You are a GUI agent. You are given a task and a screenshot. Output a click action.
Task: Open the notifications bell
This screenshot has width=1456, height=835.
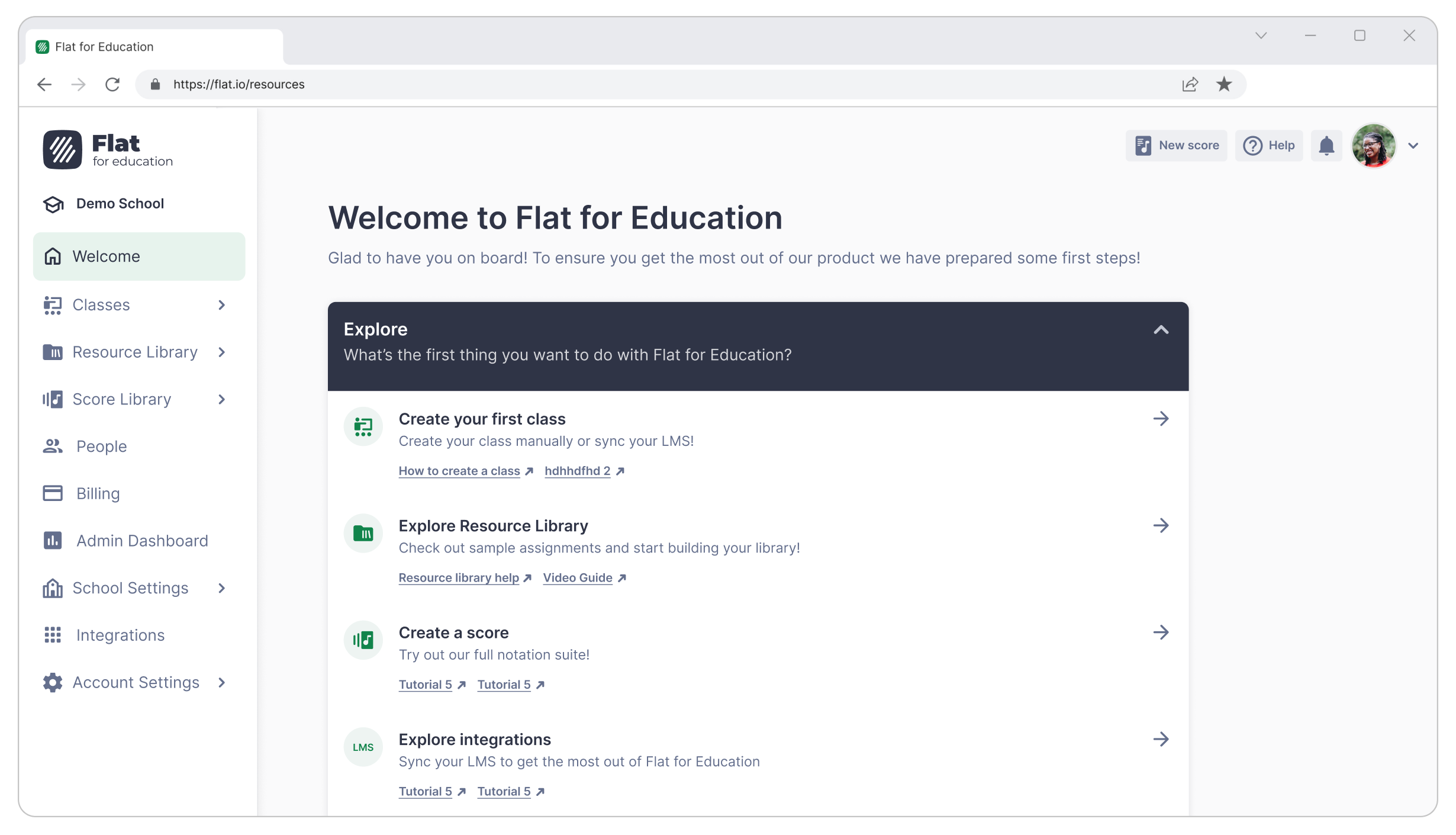point(1326,146)
